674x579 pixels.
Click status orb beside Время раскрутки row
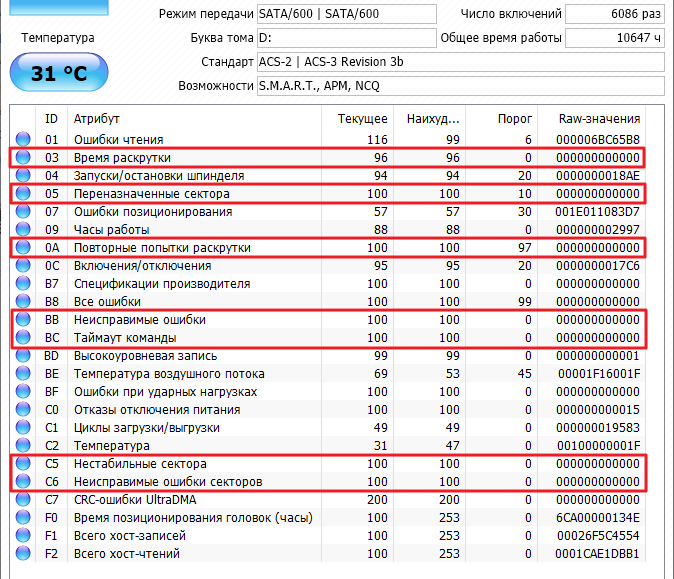(x=23, y=158)
